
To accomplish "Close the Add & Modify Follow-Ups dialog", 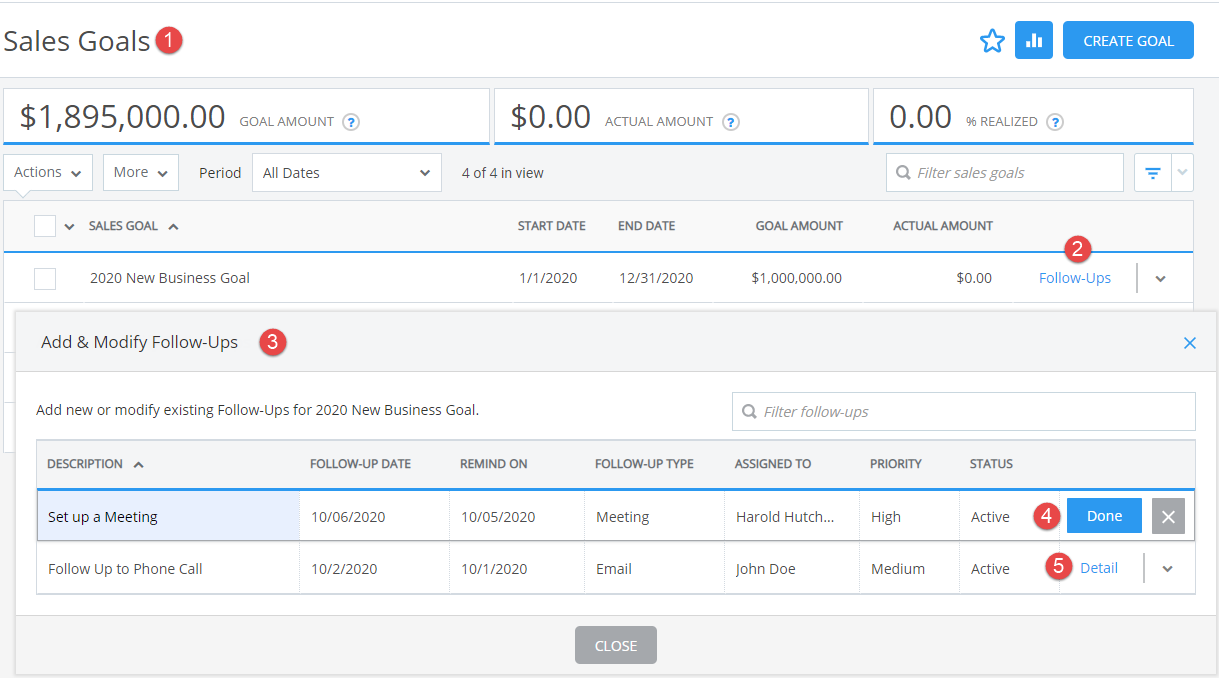I will click(x=1190, y=343).
